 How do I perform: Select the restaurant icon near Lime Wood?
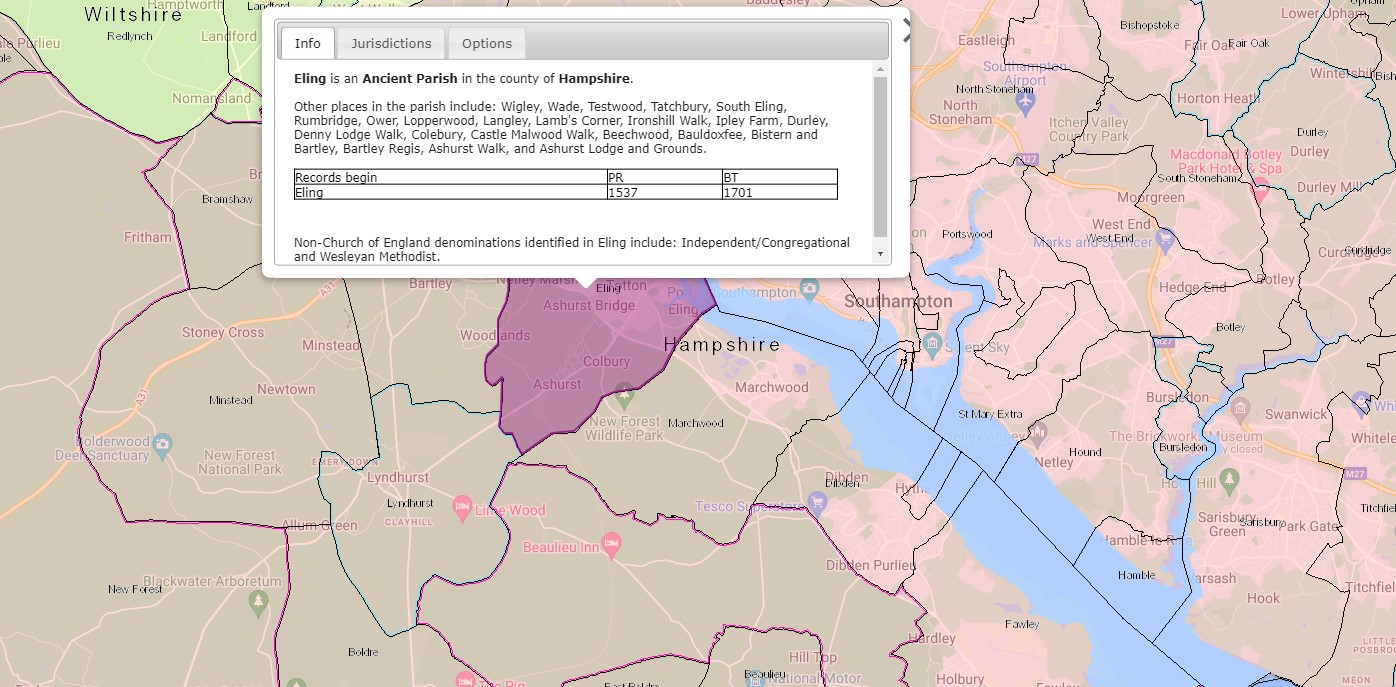click(462, 508)
